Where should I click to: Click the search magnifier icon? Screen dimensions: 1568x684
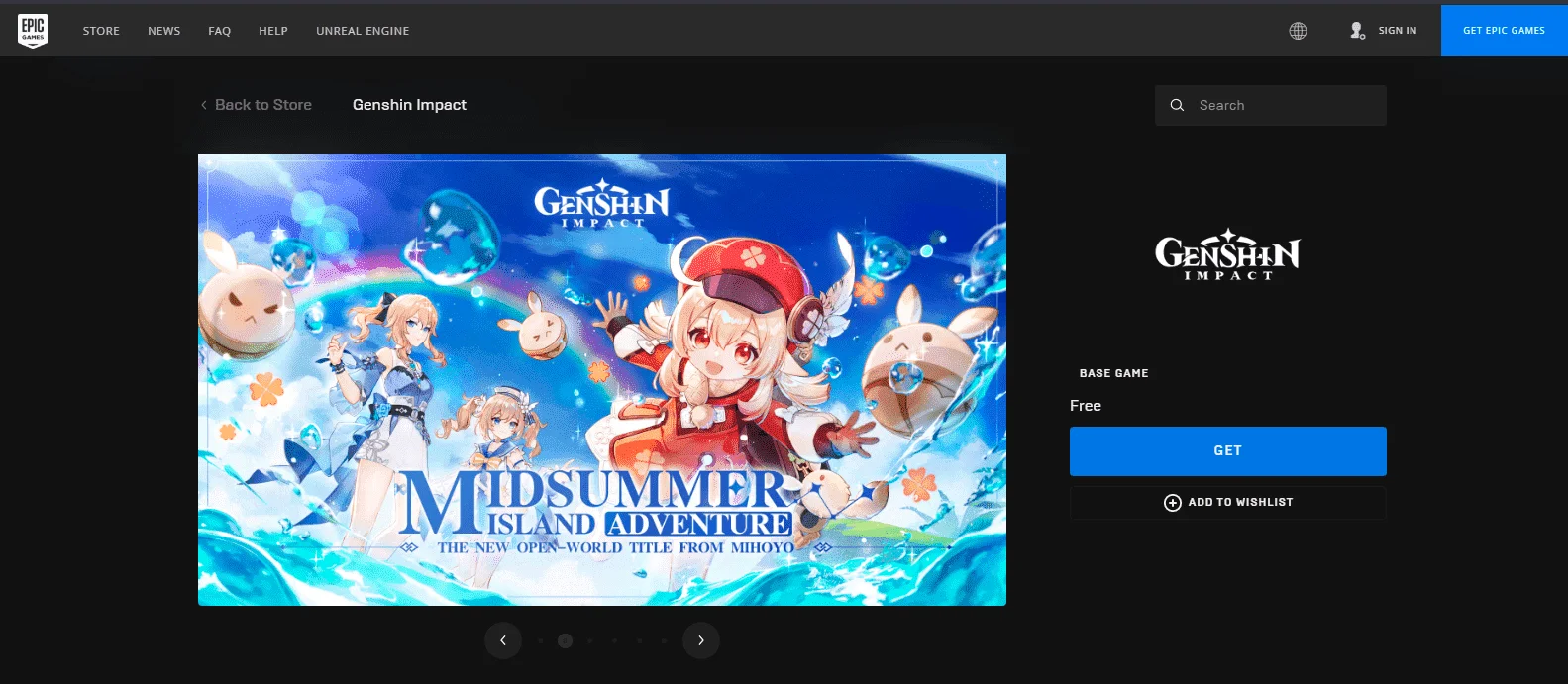(x=1177, y=105)
